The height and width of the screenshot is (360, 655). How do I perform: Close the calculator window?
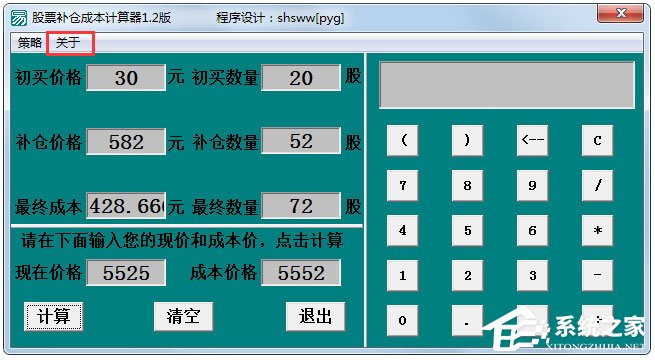pos(620,13)
